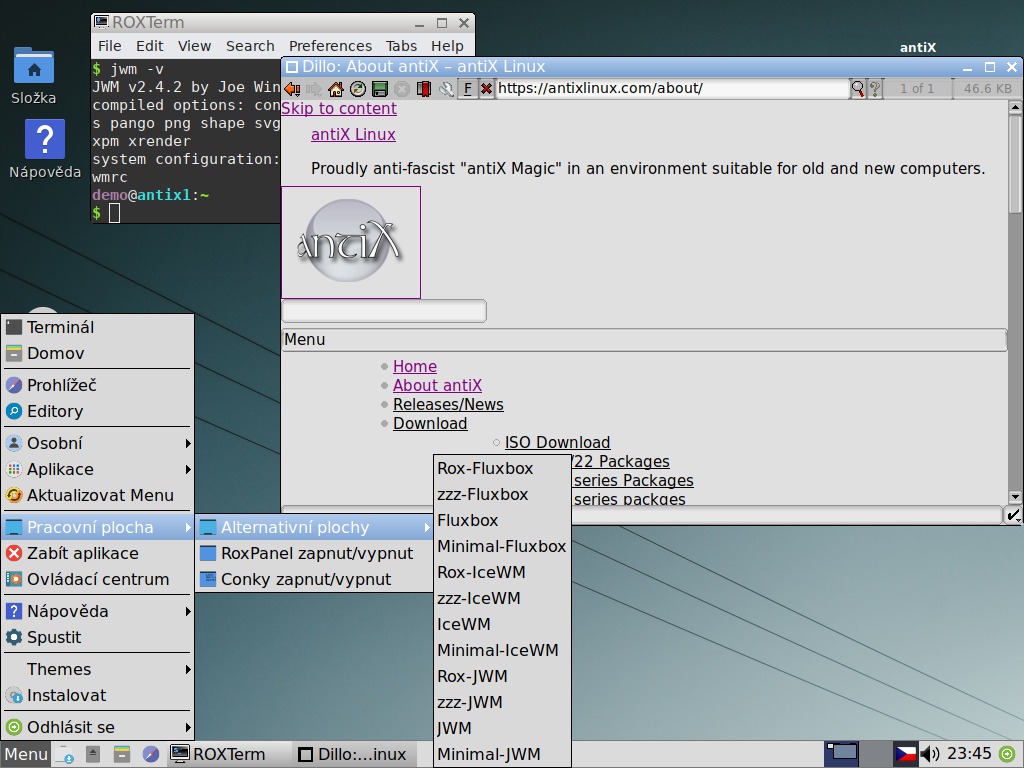Image resolution: width=1024 pixels, height=768 pixels.
Task: Click Dillo's URL address field
Action: [672, 89]
